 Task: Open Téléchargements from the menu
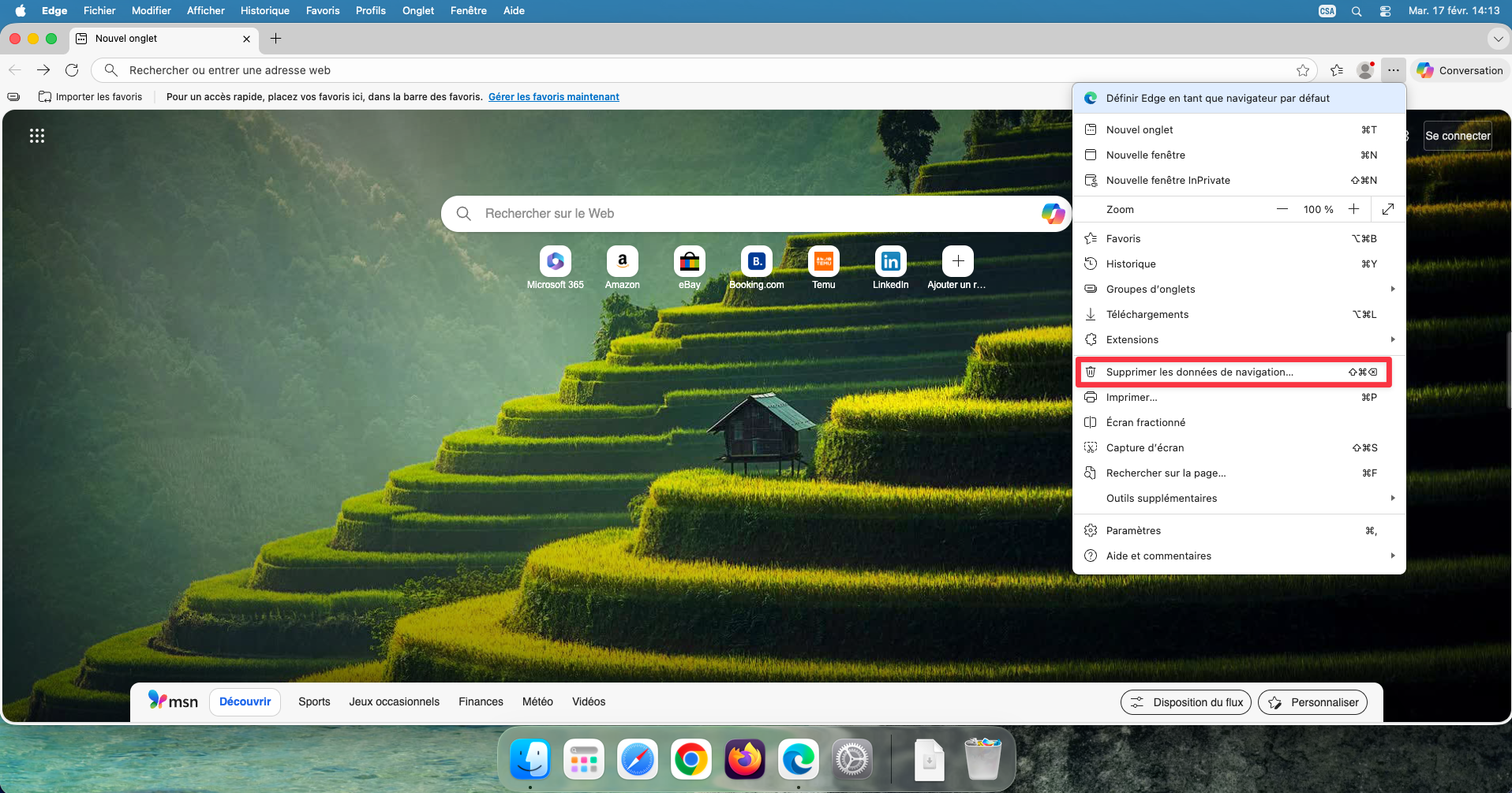tap(1240, 314)
